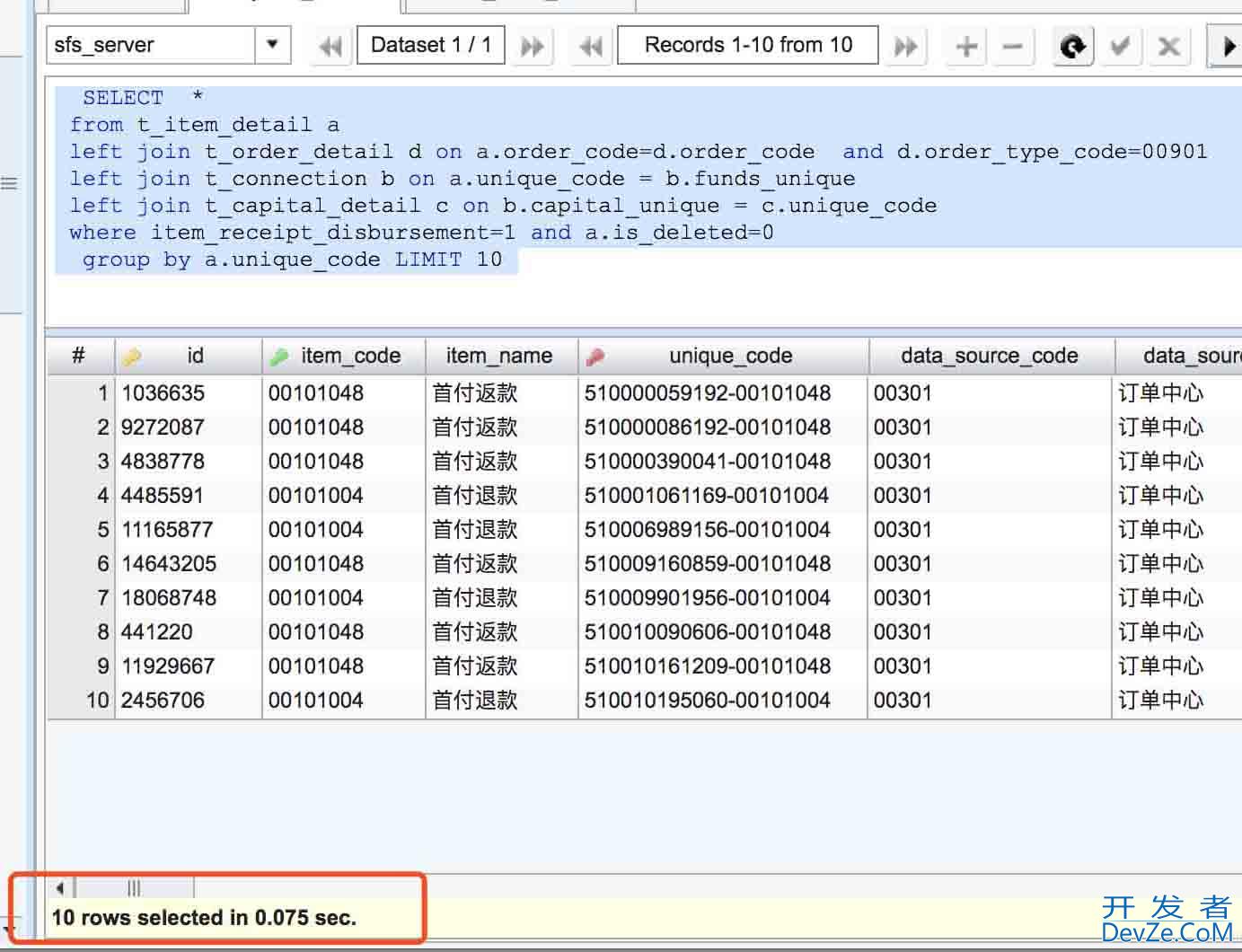The width and height of the screenshot is (1242, 952).
Task: Sort by the item_name column header
Action: click(x=501, y=357)
